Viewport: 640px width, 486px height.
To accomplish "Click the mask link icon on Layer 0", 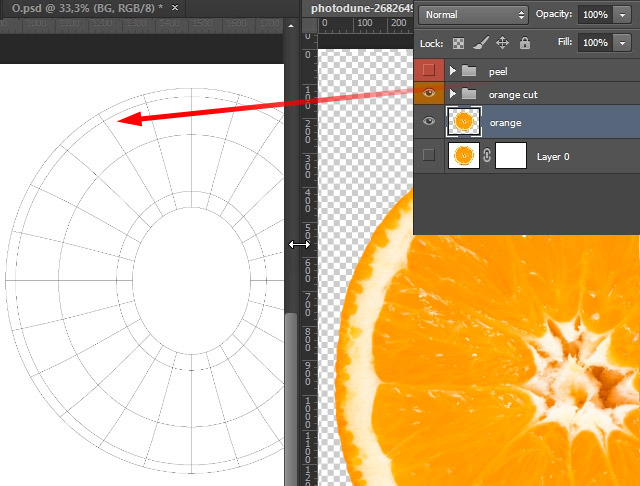I will pyautogui.click(x=487, y=155).
